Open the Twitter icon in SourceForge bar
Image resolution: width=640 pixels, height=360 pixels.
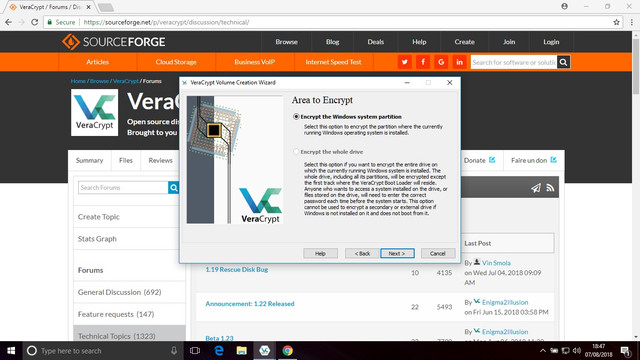(x=404, y=62)
